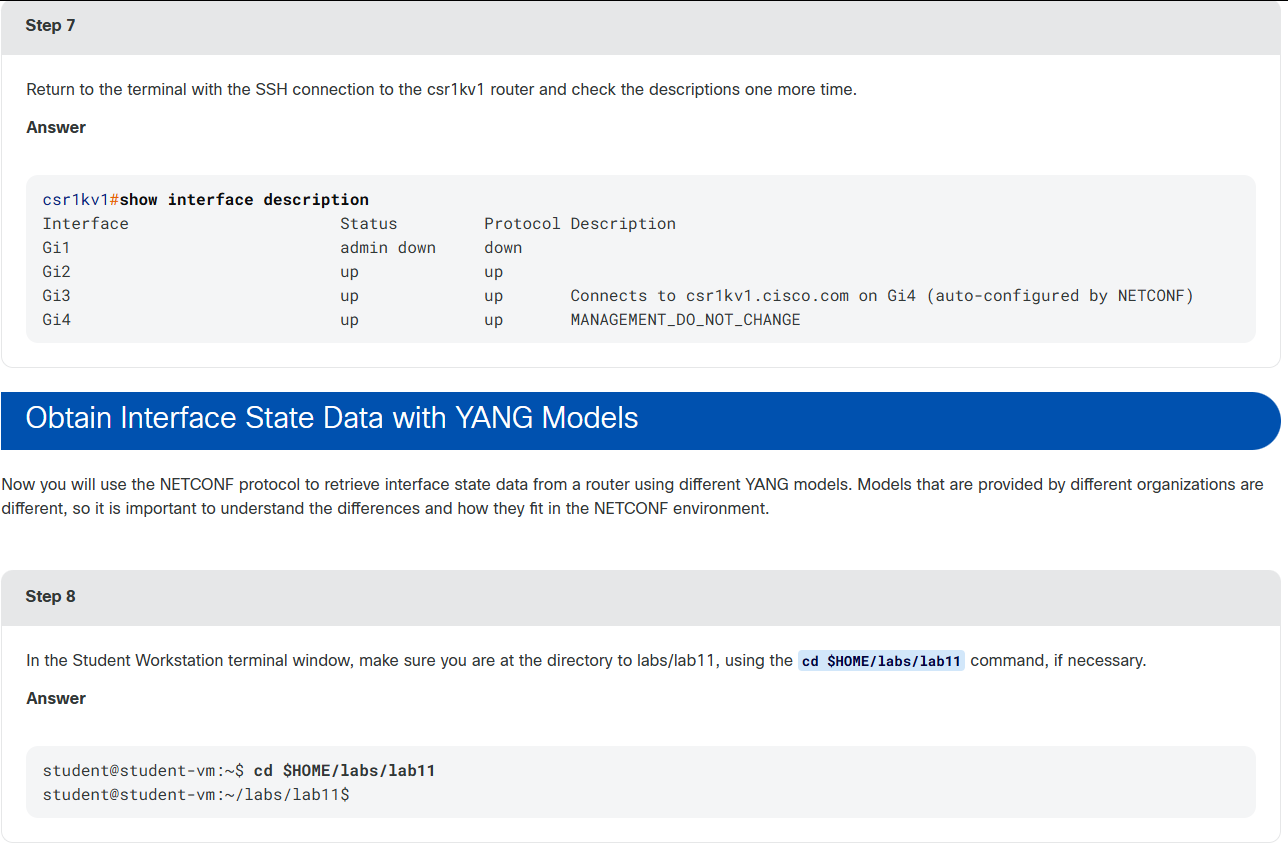1288x848 pixels.
Task: Click the Description column header in output
Action: pyautogui.click(x=623, y=224)
